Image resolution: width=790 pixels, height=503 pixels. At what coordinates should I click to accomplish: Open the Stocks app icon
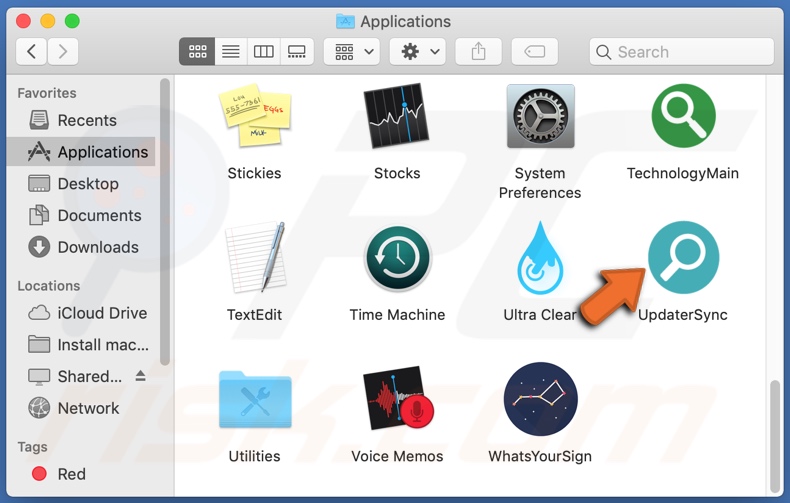(397, 116)
